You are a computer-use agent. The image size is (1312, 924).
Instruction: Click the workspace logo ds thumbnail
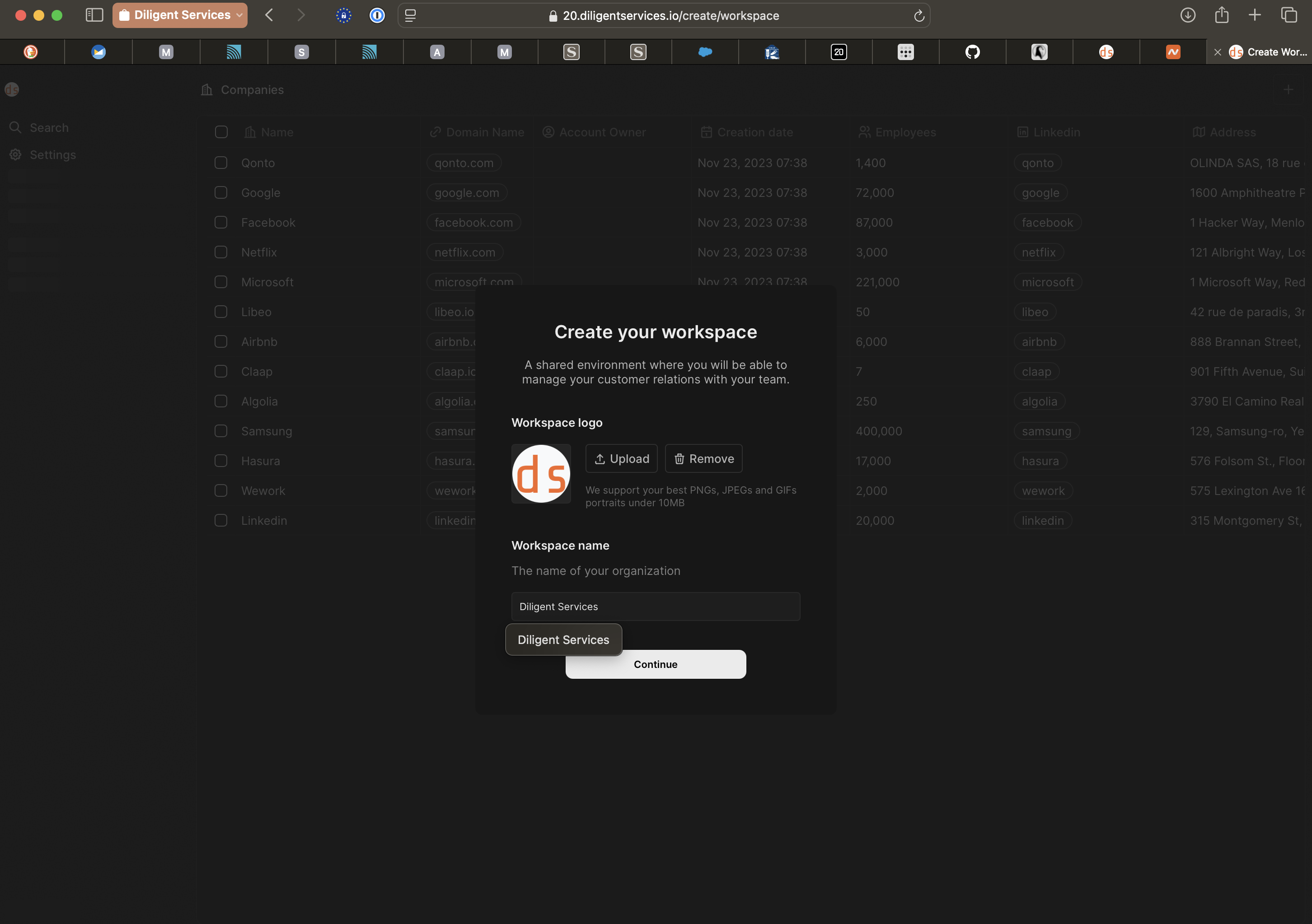coord(541,474)
